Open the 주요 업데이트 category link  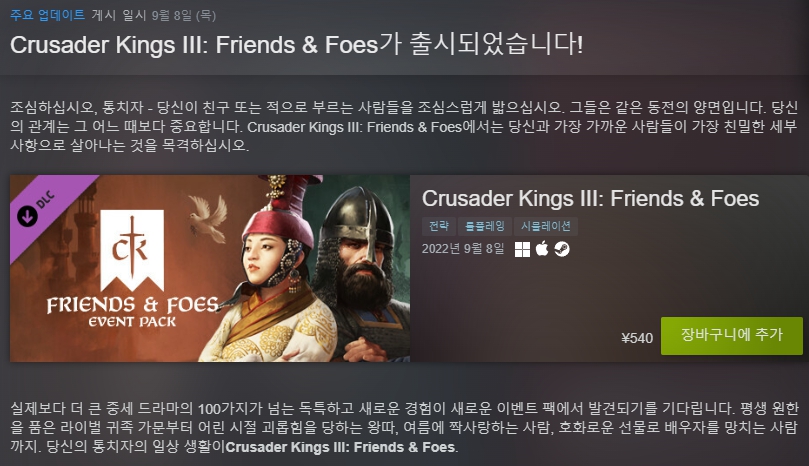pyautogui.click(x=47, y=15)
